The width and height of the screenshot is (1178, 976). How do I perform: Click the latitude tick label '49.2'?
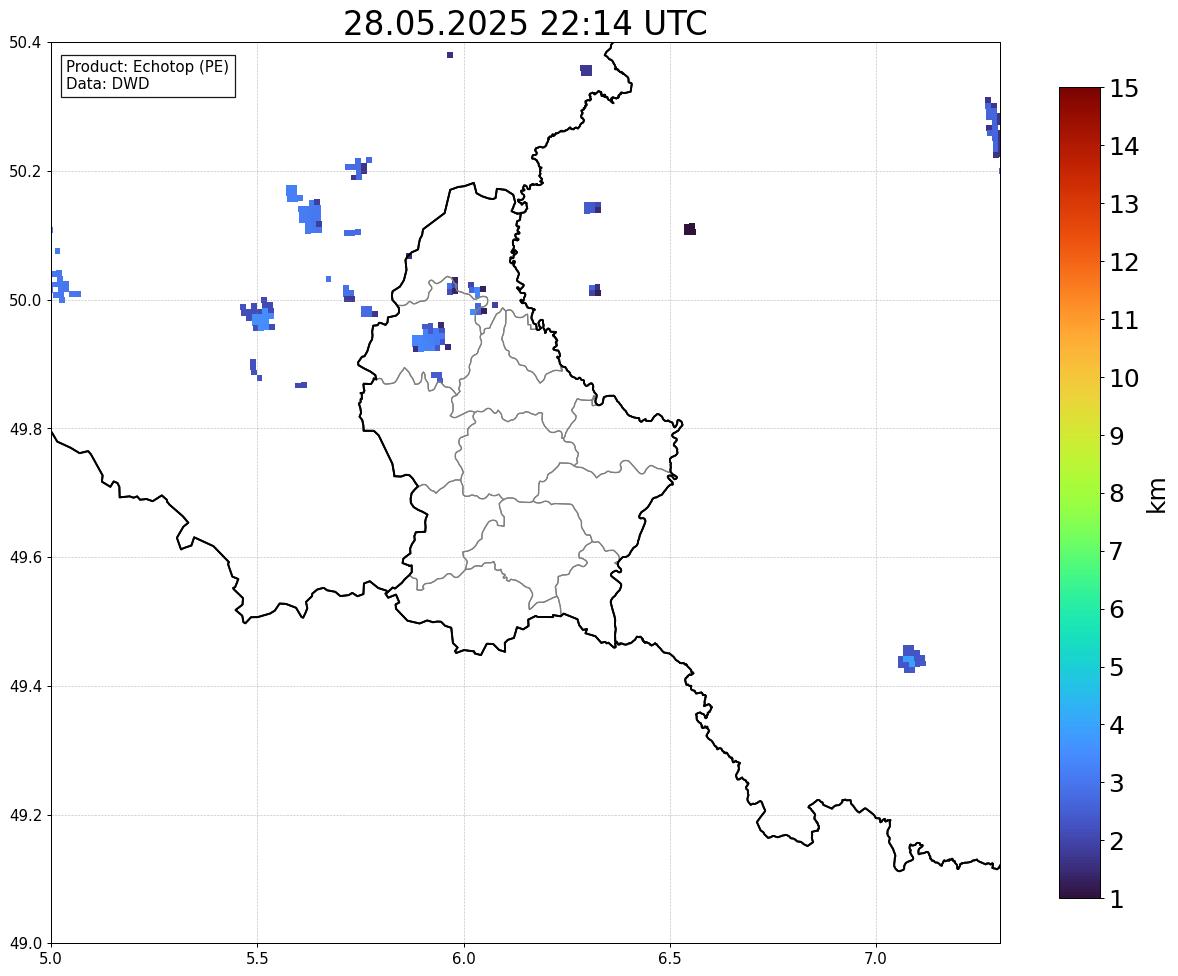(25, 815)
